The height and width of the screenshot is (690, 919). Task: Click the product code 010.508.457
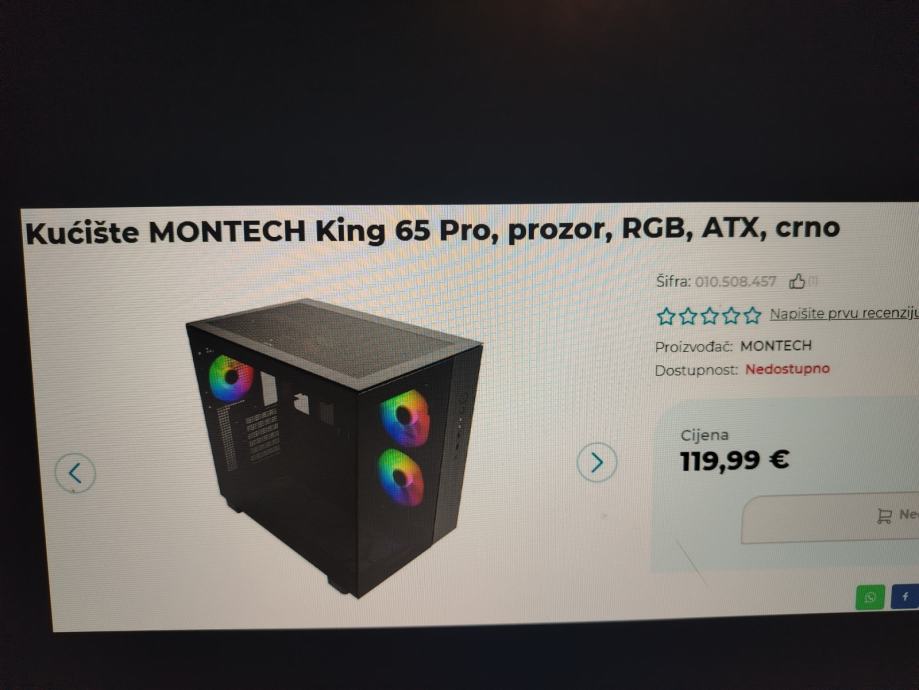(736, 282)
